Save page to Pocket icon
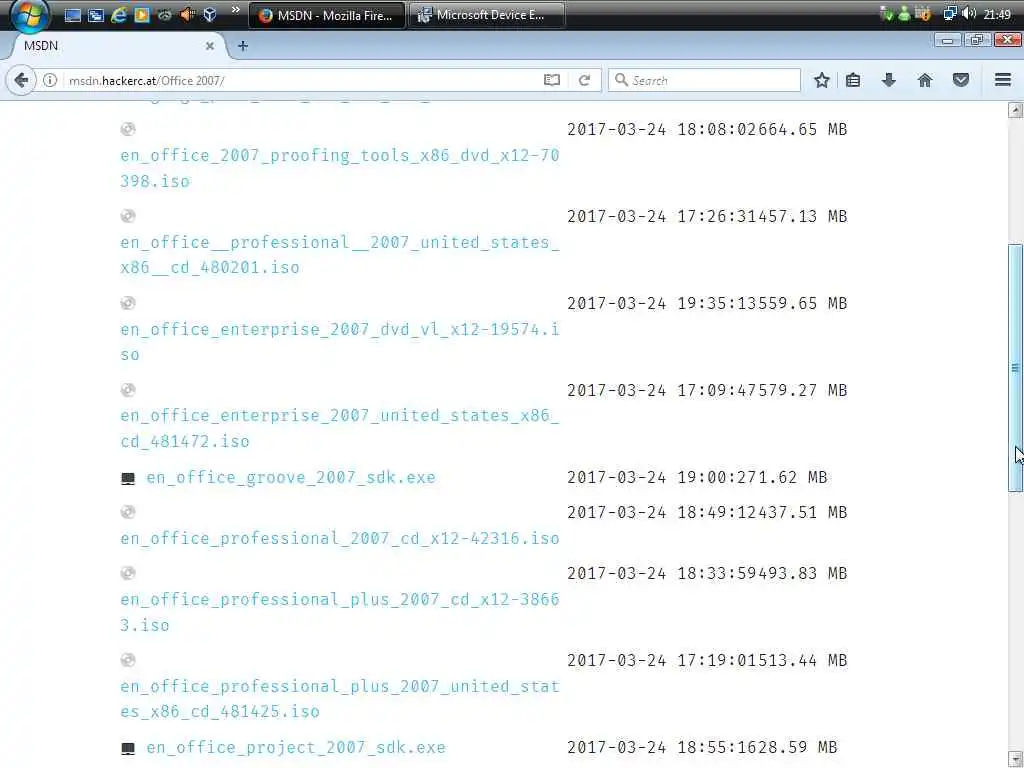The height and width of the screenshot is (768, 1024). 961,80
